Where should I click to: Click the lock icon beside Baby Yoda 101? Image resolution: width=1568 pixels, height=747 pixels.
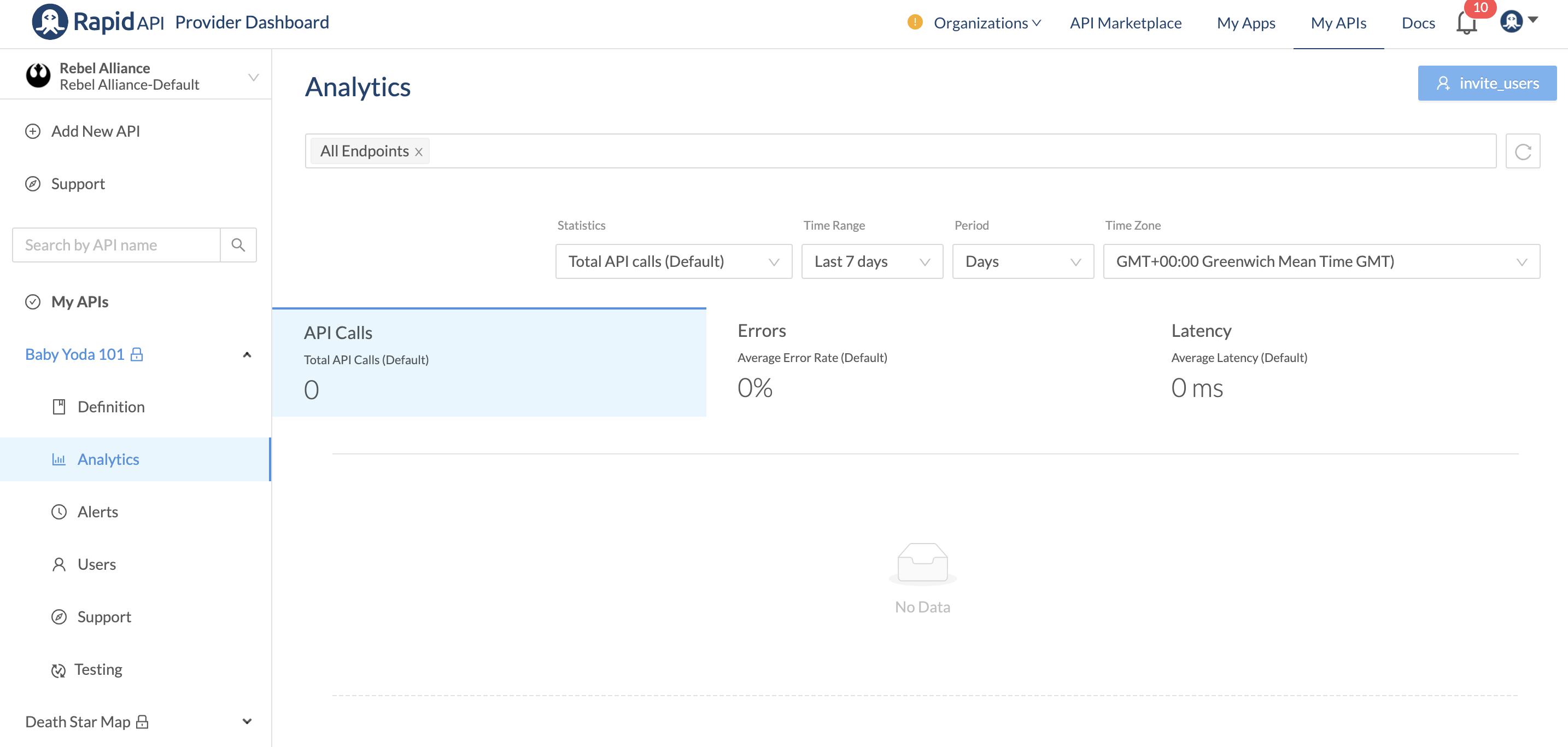coord(137,354)
